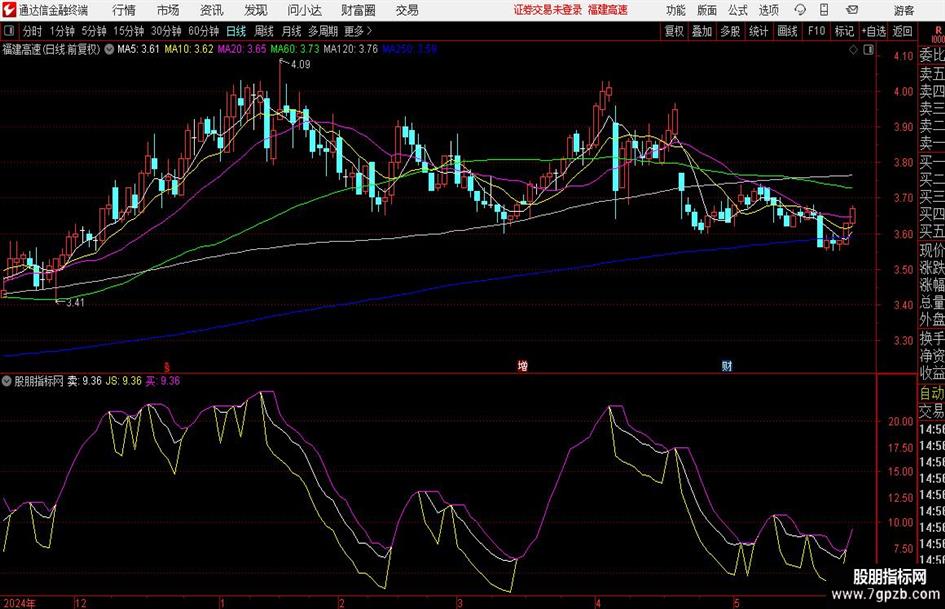Click the JS: 9.36 indicator value
The image size is (945, 609).
click(x=124, y=381)
